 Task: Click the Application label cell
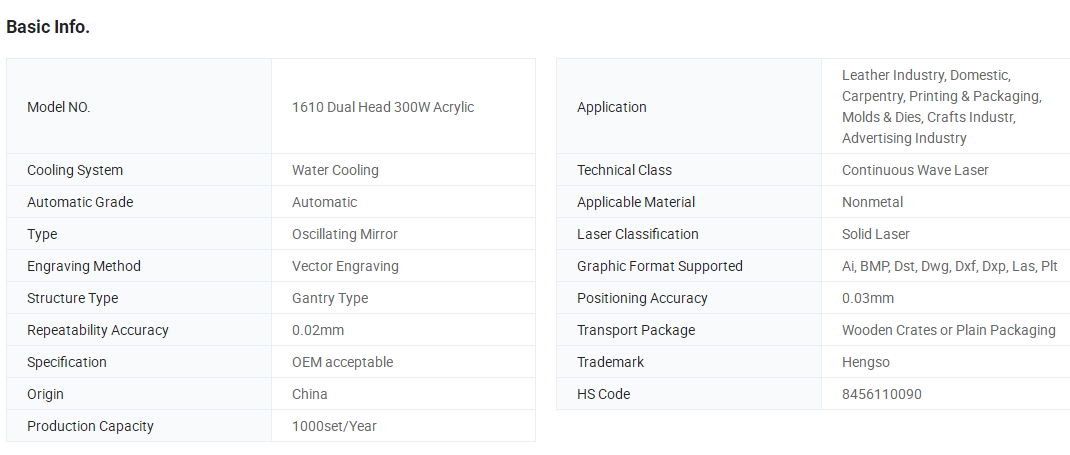click(689, 106)
